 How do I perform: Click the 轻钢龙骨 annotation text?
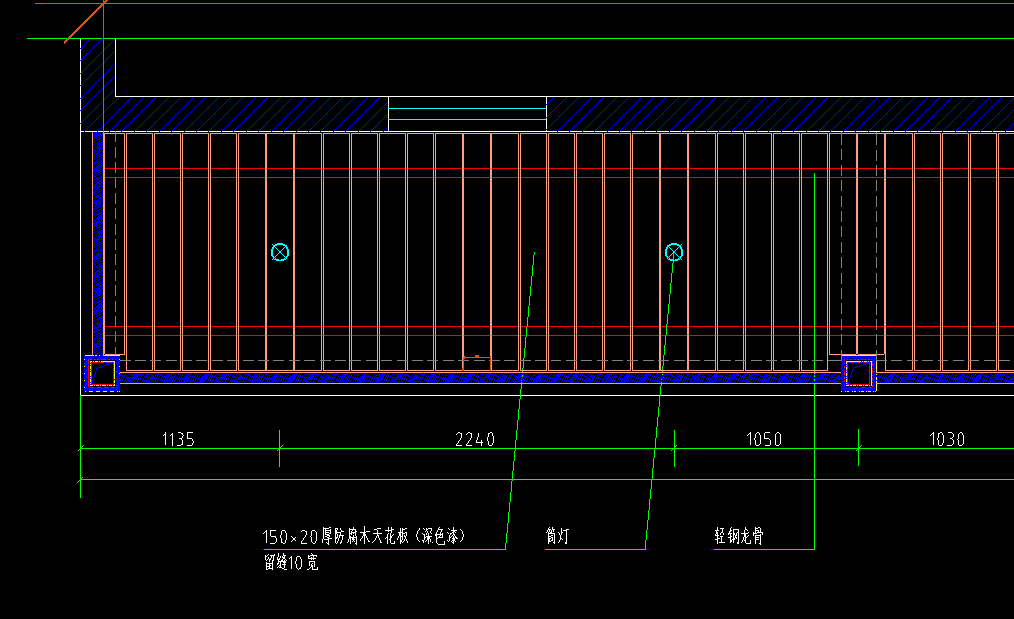click(739, 537)
